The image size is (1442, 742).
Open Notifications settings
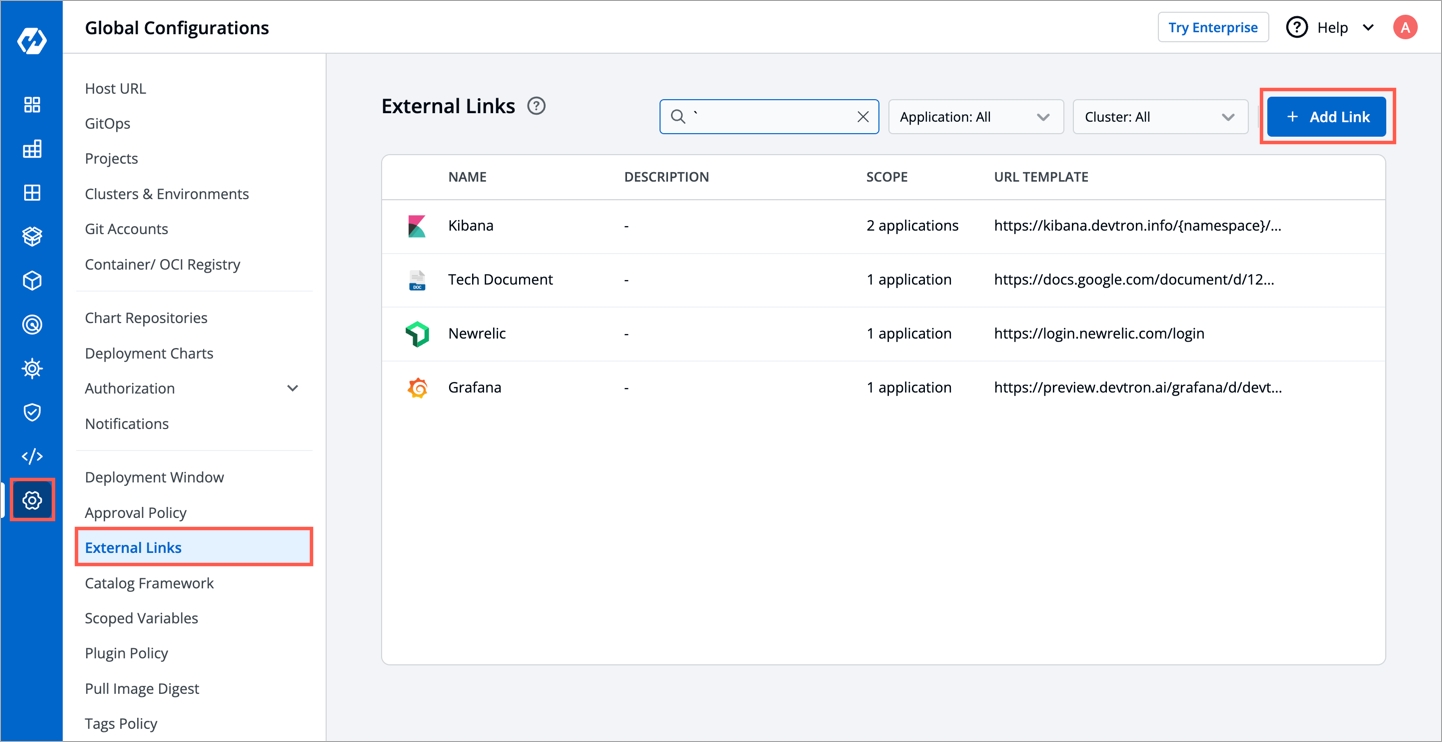127,424
